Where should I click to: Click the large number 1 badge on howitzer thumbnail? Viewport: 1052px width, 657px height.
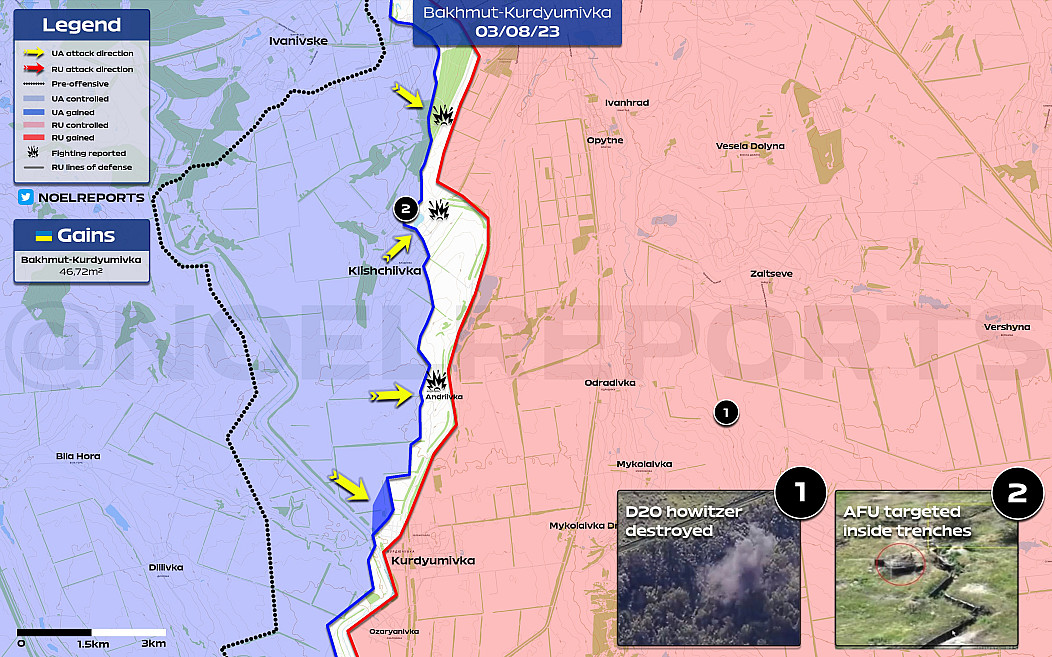click(799, 491)
